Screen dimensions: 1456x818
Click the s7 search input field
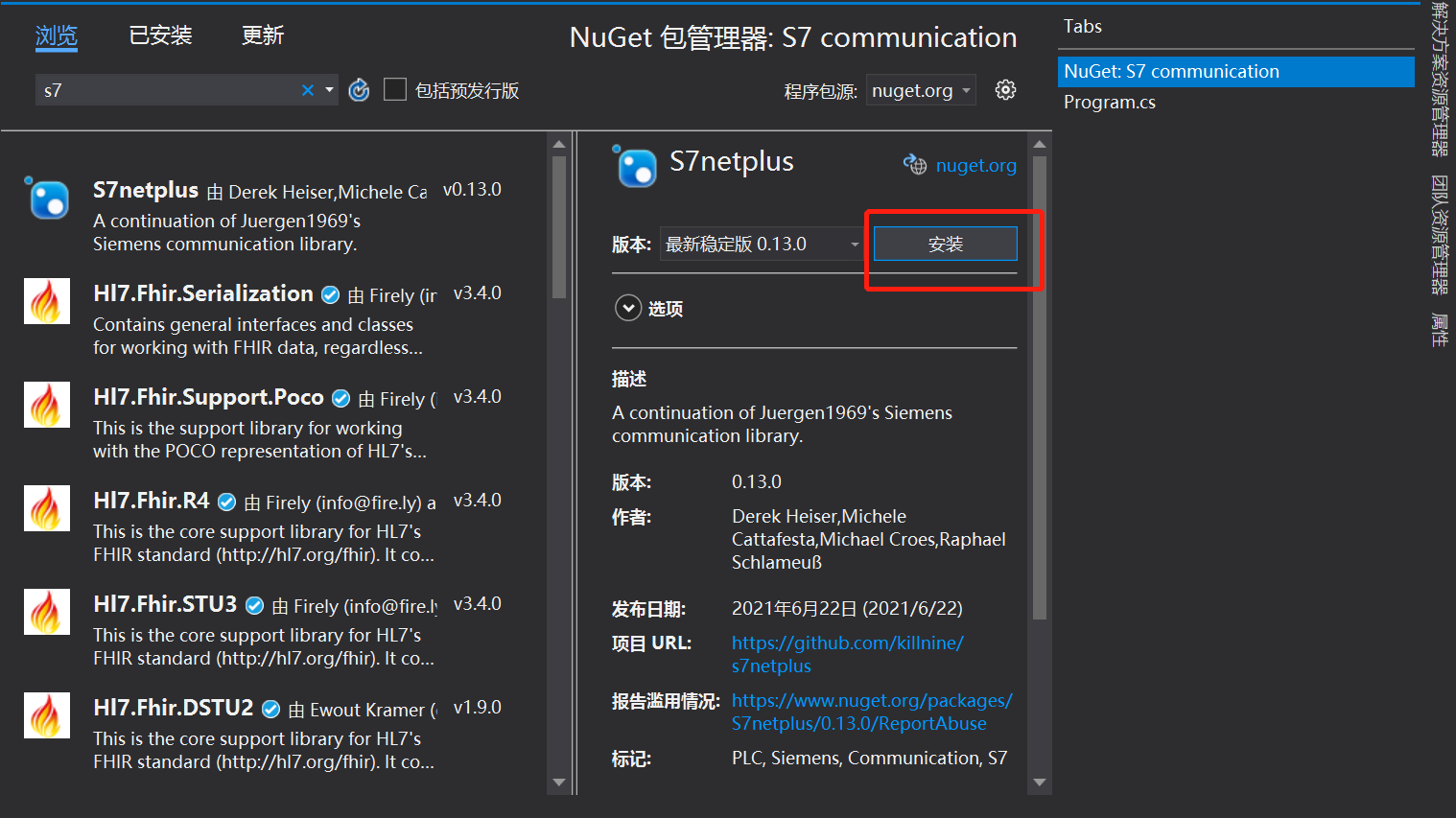(168, 90)
